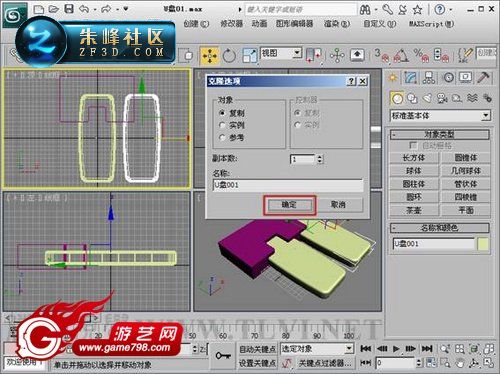500x374 pixels.
Task: Toggle 自动关键点 auto key mode
Action: click(x=257, y=349)
